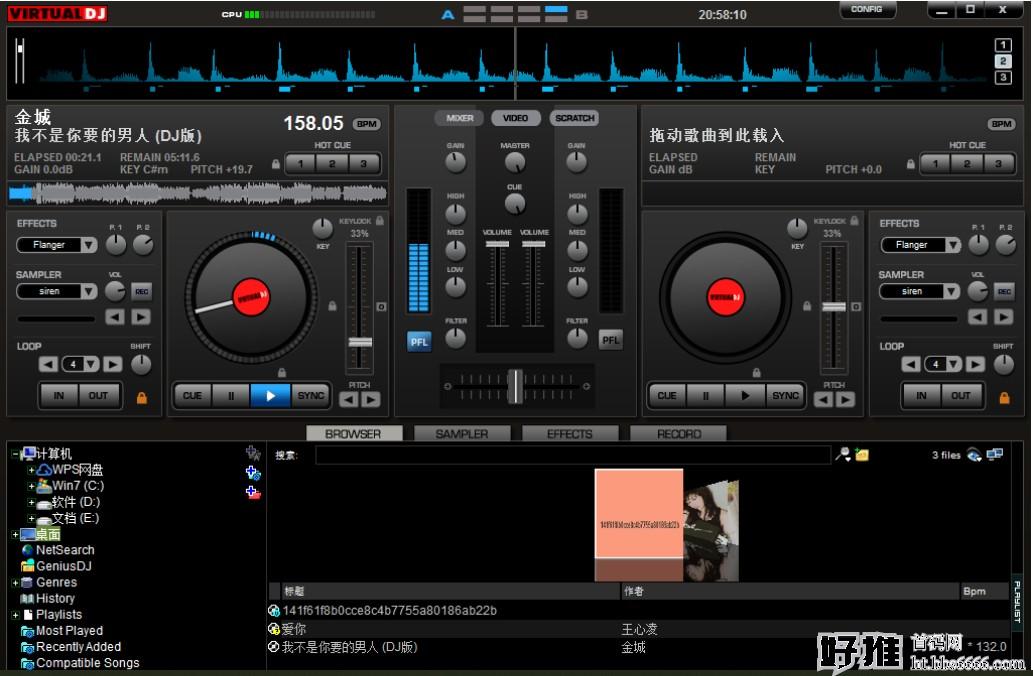Click the left deck BPM button
The width and height of the screenshot is (1033, 676).
[367, 124]
